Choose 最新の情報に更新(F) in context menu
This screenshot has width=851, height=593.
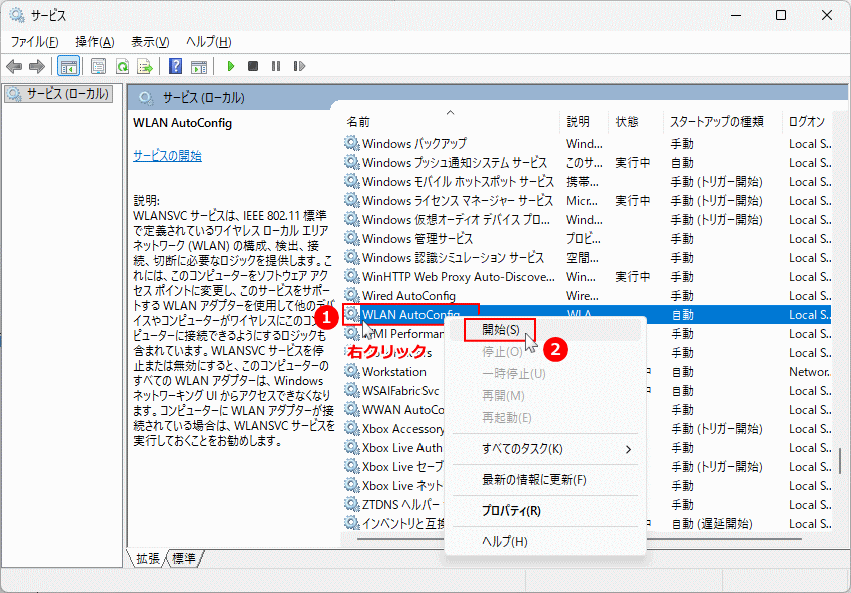[545, 480]
